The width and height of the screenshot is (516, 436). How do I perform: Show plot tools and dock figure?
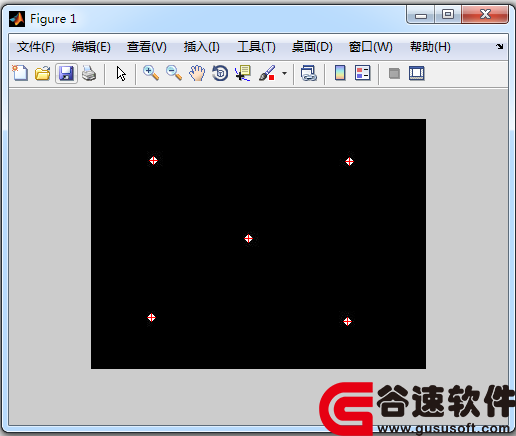coord(417,73)
